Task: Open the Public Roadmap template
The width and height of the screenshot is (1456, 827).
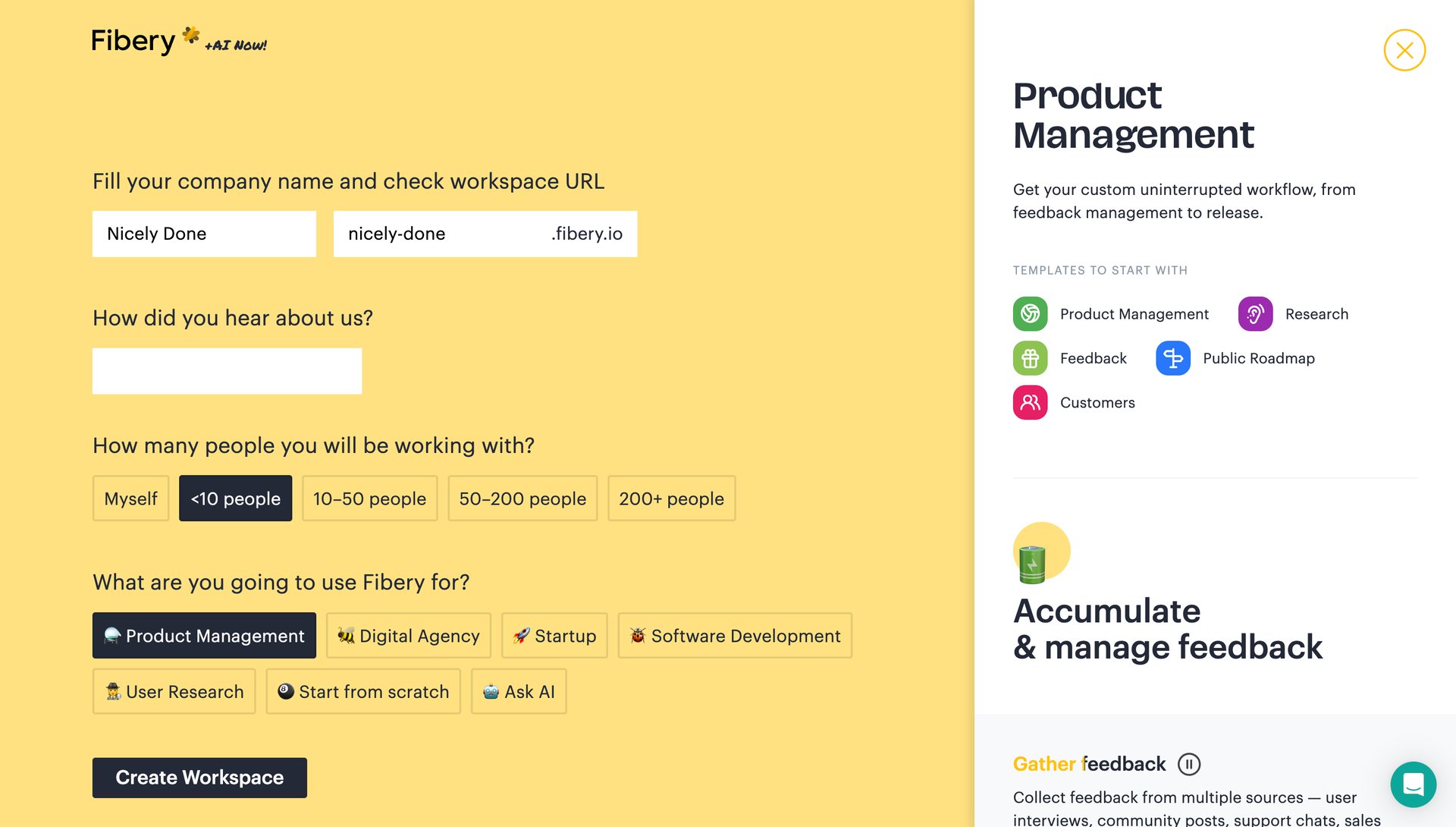Action: (x=1260, y=358)
